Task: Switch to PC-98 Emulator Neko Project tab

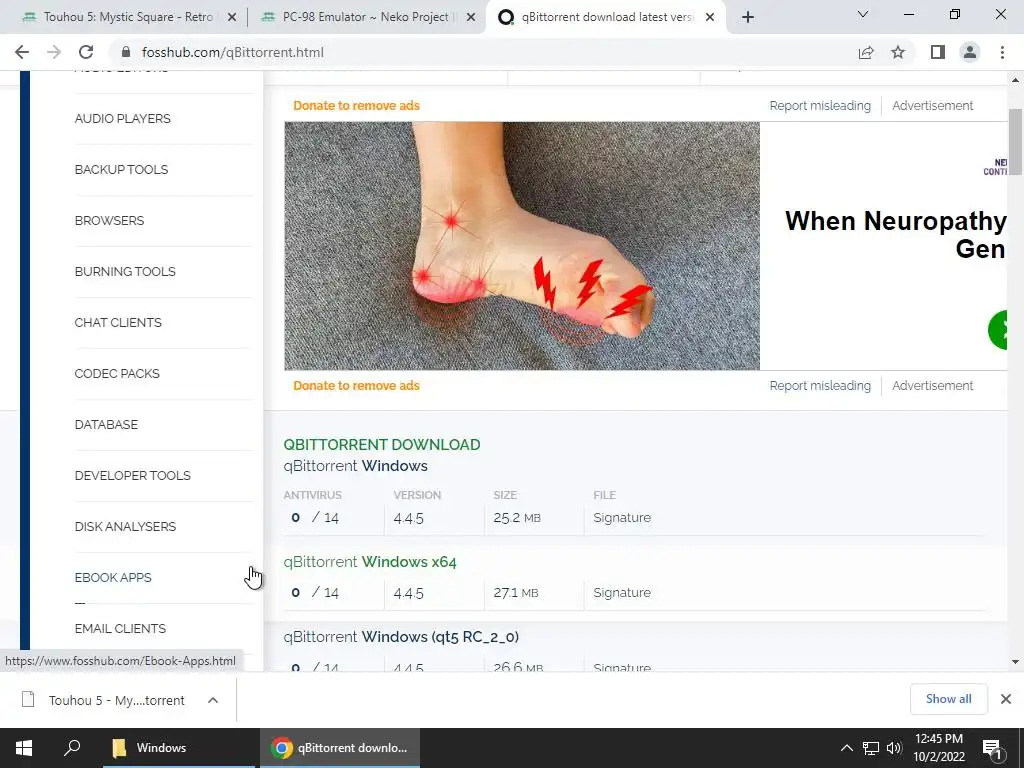Action: point(366,18)
